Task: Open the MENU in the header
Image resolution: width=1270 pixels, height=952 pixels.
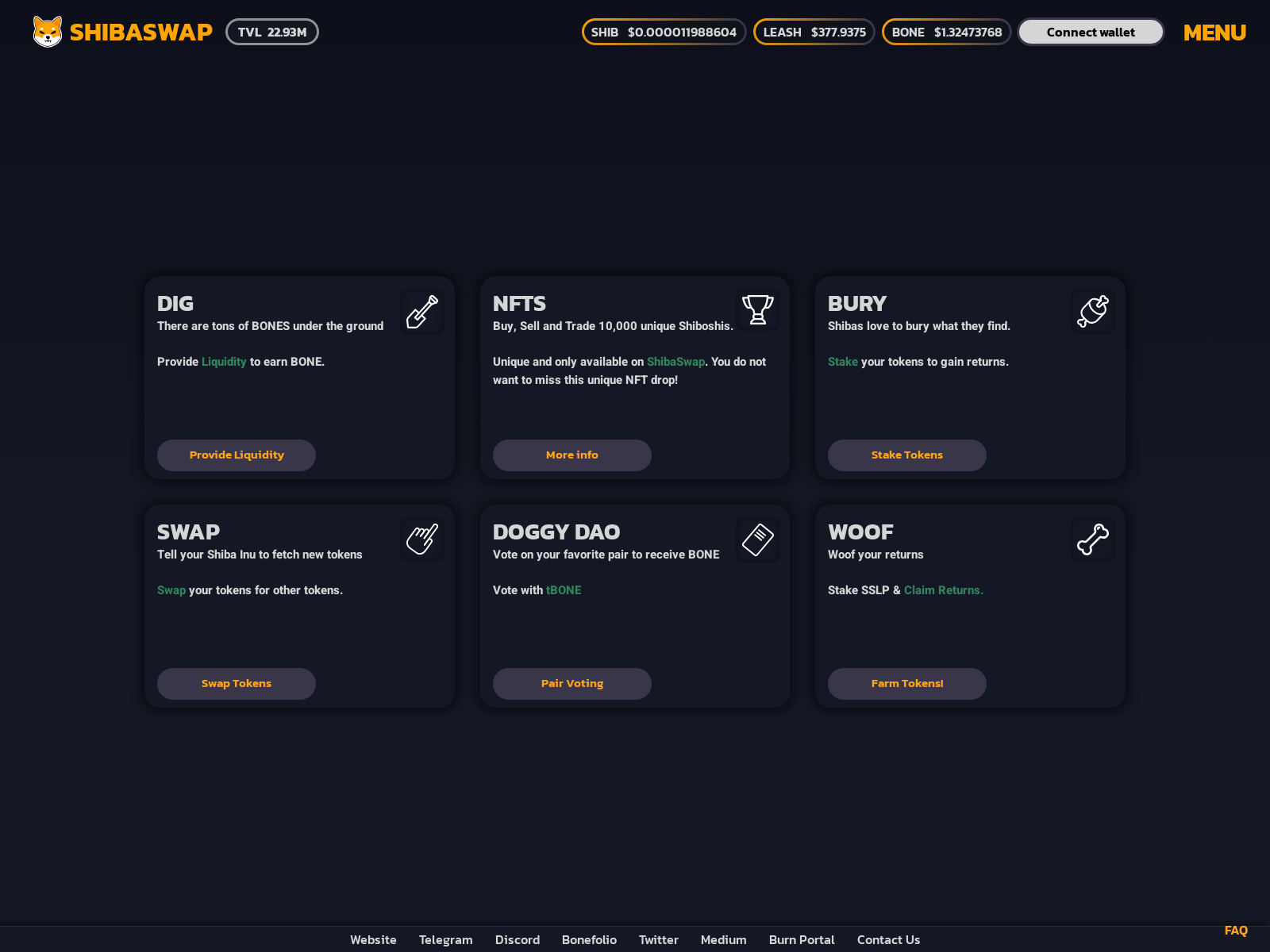Action: (1214, 33)
